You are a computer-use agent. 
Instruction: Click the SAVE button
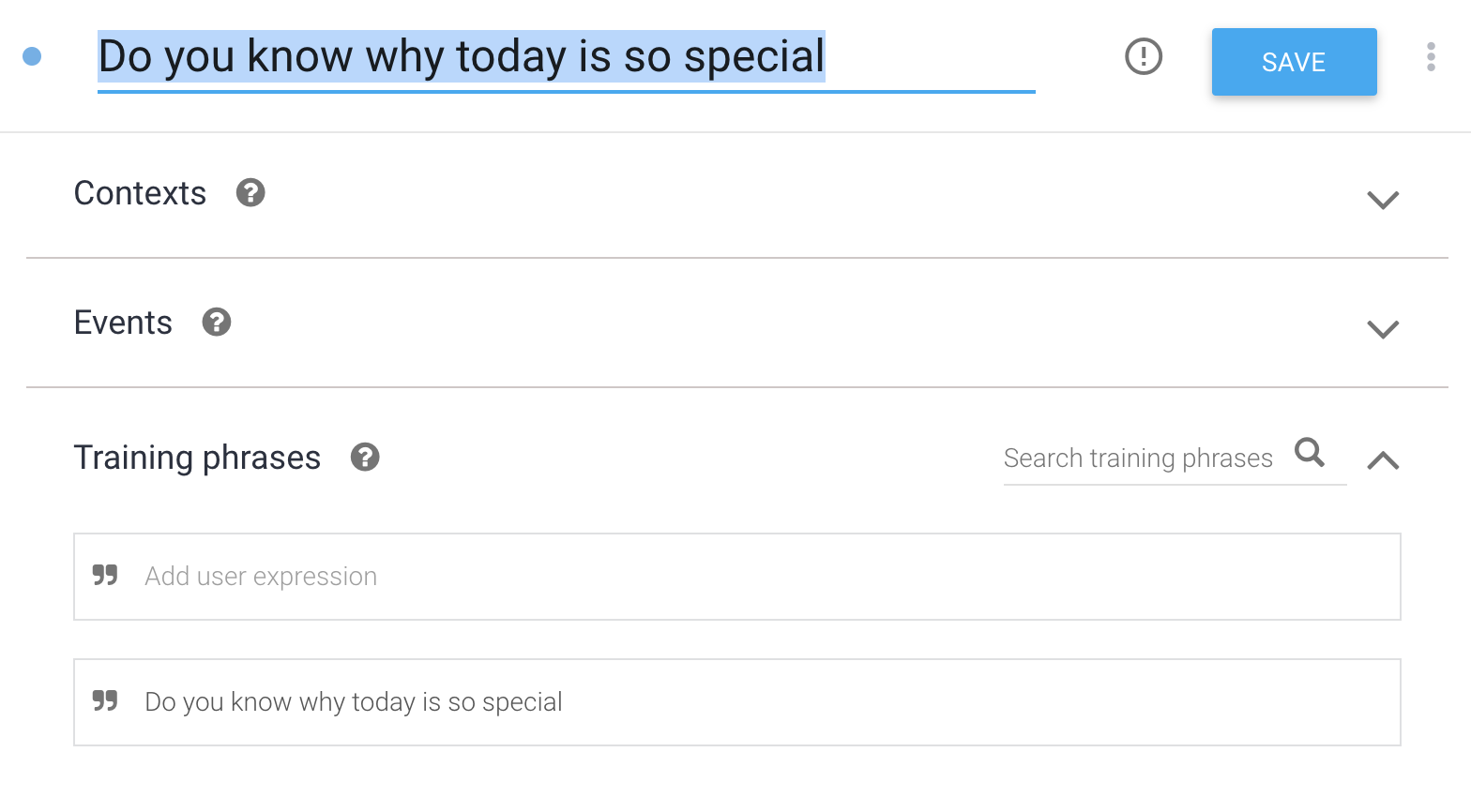click(x=1294, y=62)
